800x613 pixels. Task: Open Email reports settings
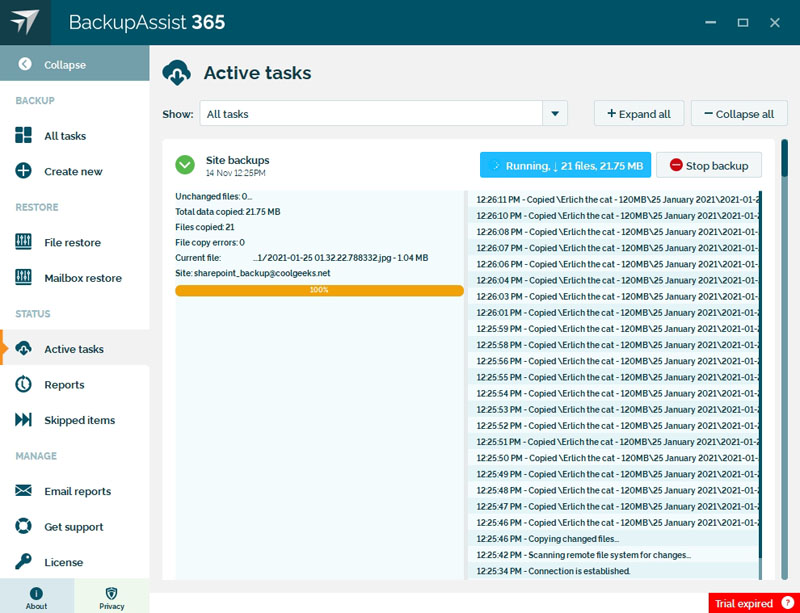pyautogui.click(x=74, y=491)
